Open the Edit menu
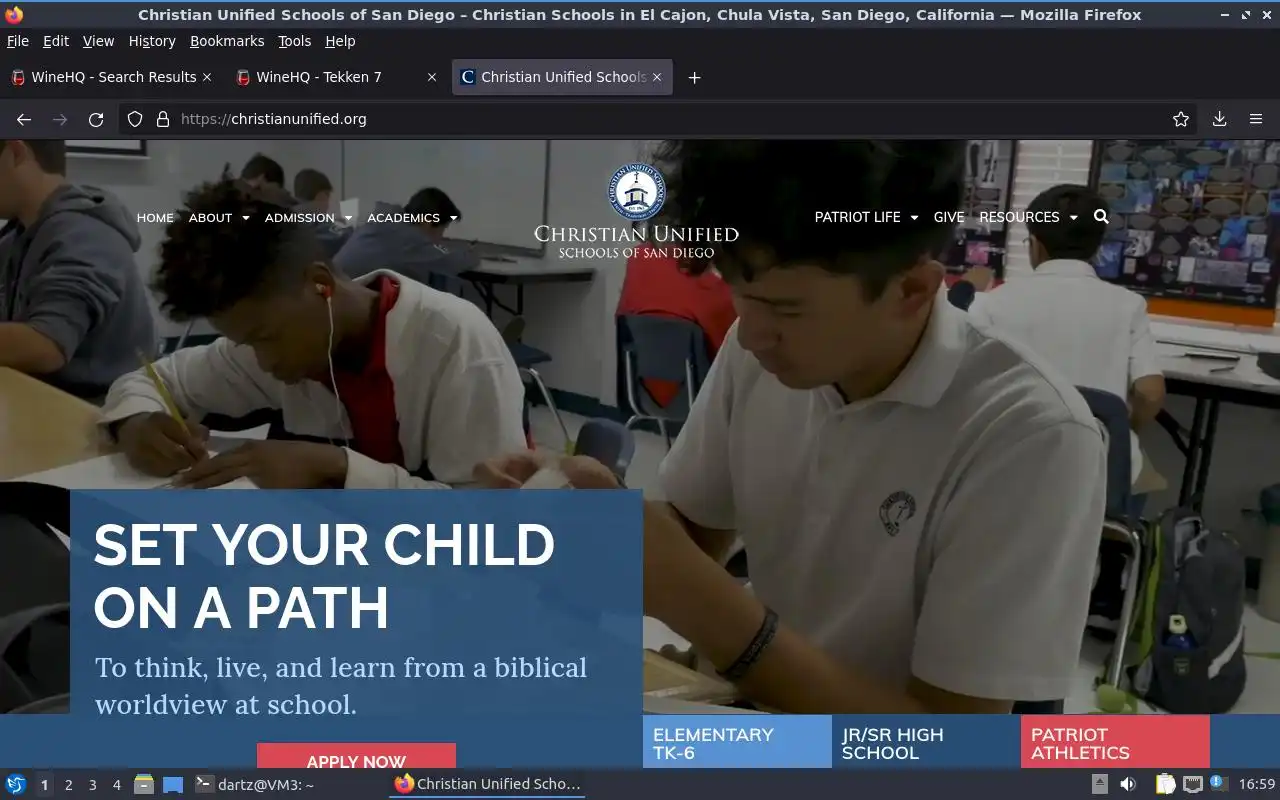1280x800 pixels. 56,41
